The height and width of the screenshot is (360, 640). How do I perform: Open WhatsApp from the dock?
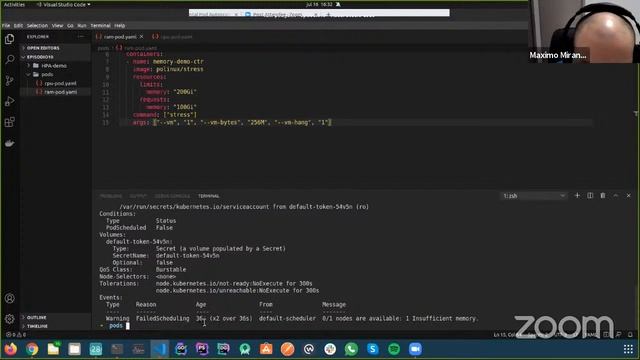(351, 349)
